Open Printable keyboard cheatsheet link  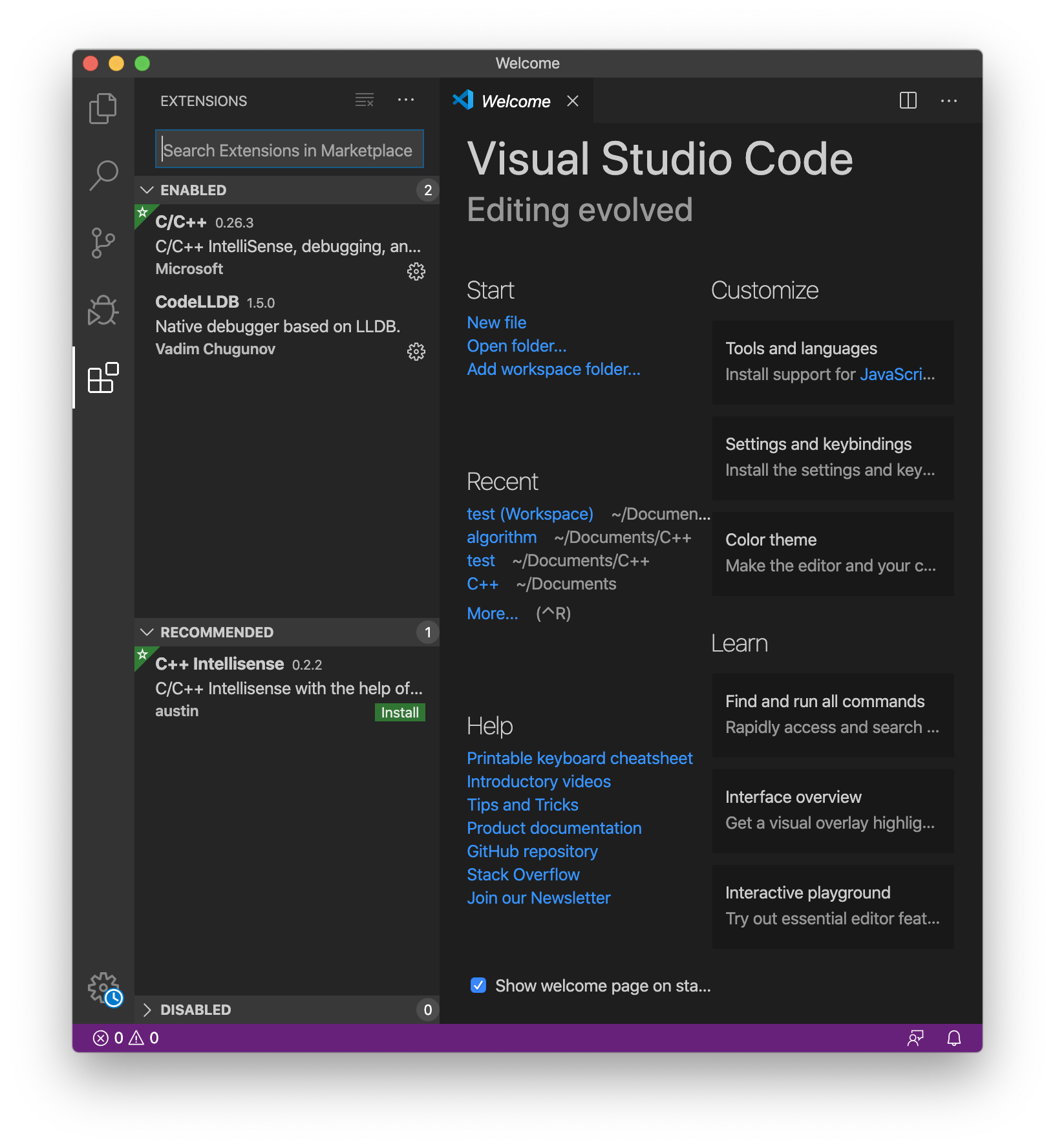[x=580, y=758]
